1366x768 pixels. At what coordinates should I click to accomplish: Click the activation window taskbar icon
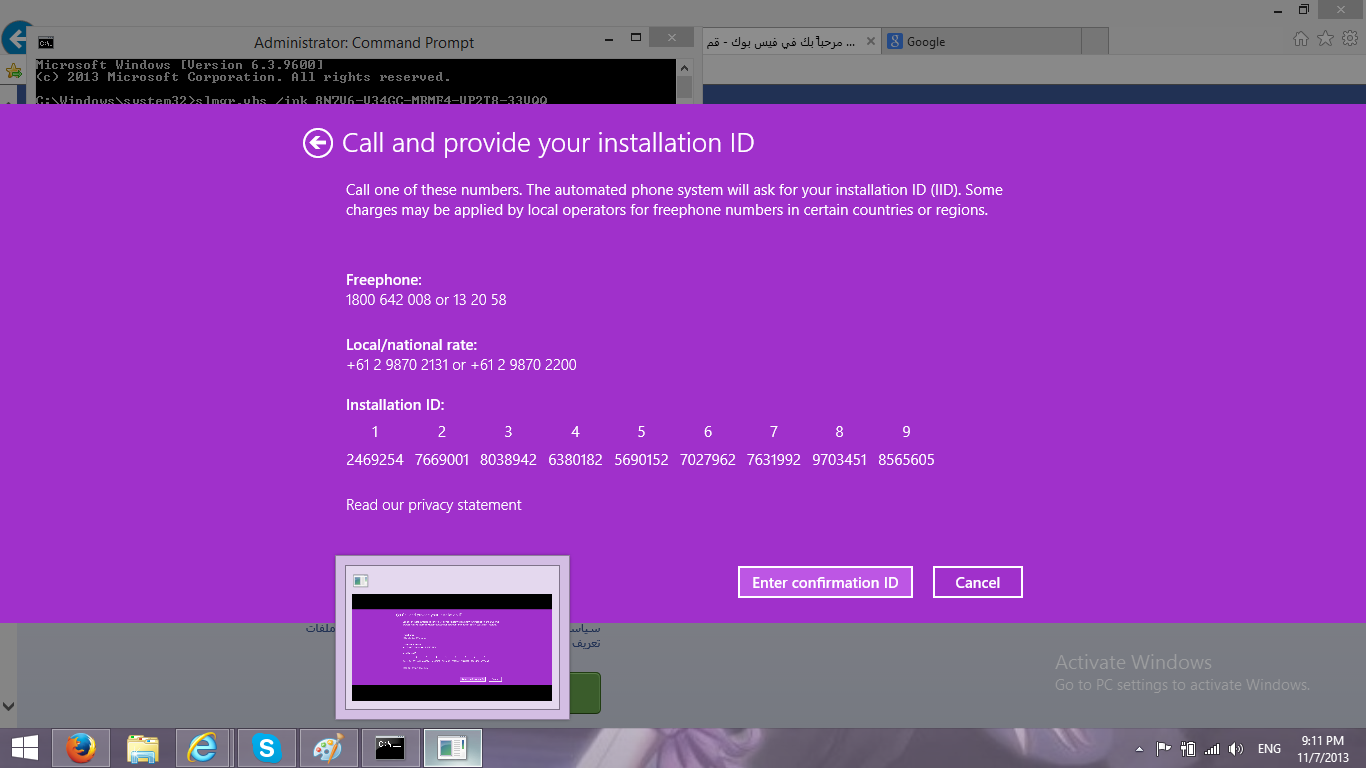[453, 748]
